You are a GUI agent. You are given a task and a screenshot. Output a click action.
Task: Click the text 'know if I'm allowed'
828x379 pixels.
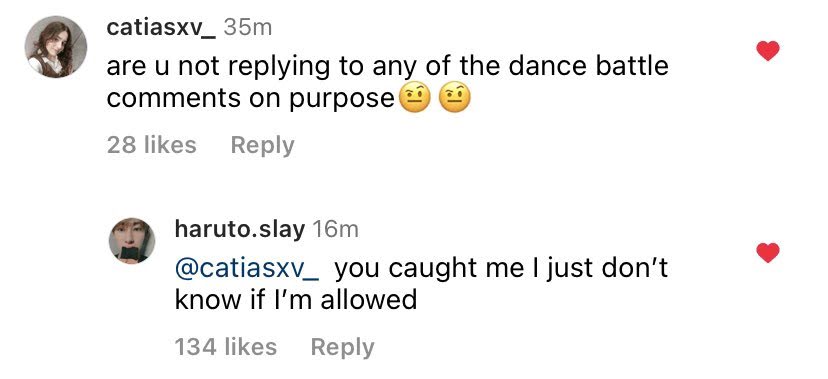pyautogui.click(x=296, y=300)
